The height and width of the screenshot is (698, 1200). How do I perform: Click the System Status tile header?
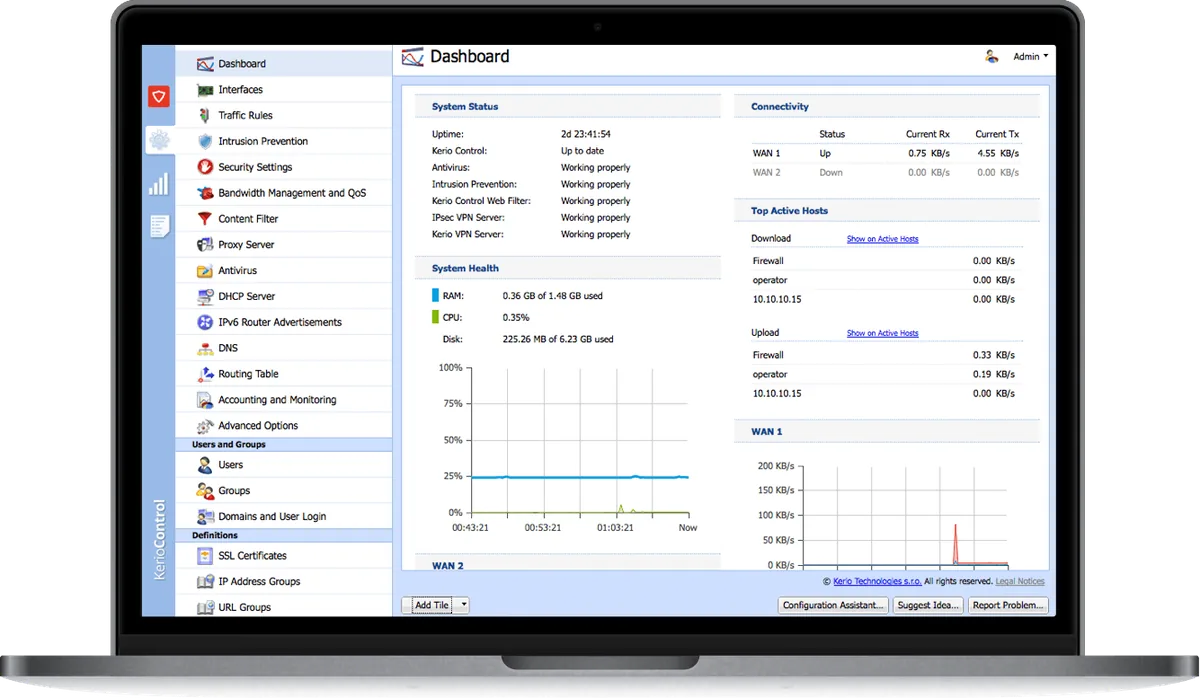[x=568, y=106]
